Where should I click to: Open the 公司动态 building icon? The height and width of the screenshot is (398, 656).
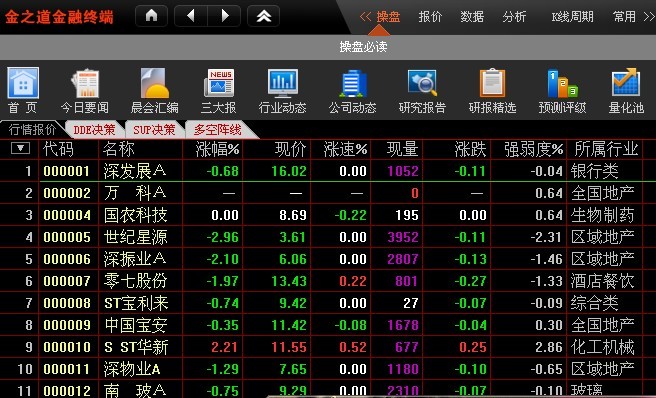(x=353, y=83)
